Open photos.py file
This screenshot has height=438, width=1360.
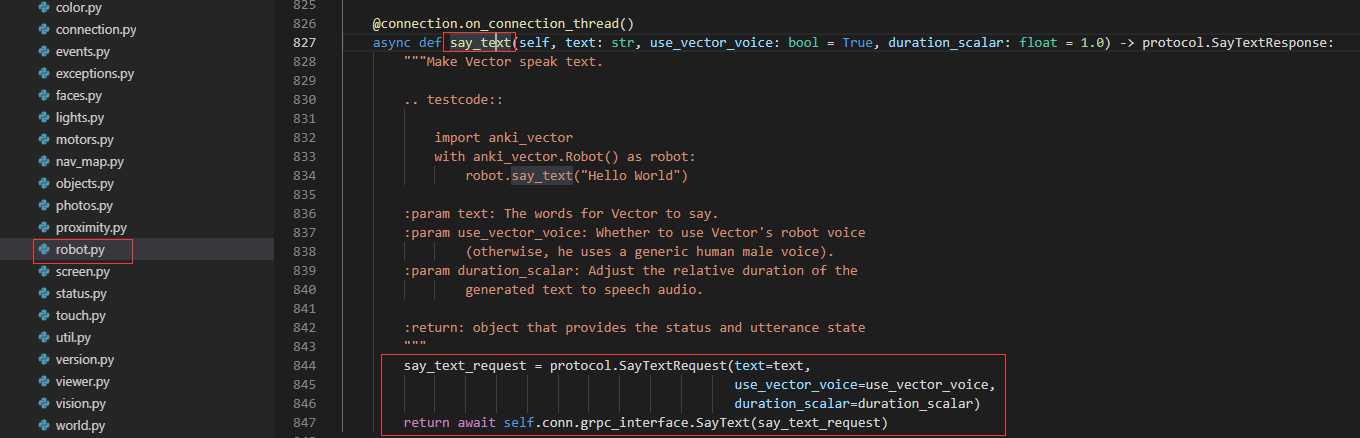click(84, 205)
